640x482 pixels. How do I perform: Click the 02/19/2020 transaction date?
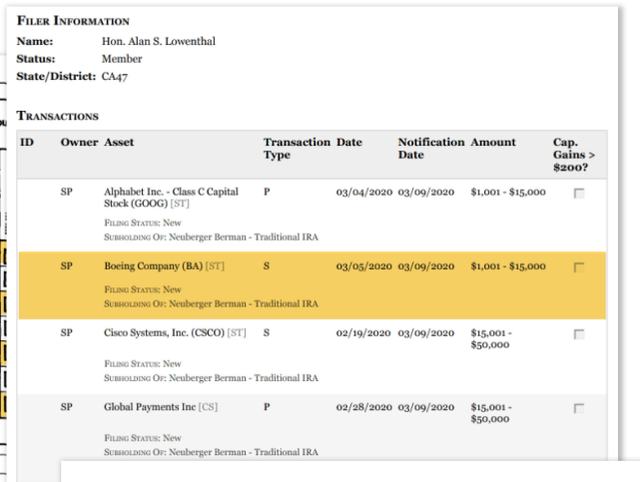point(363,333)
